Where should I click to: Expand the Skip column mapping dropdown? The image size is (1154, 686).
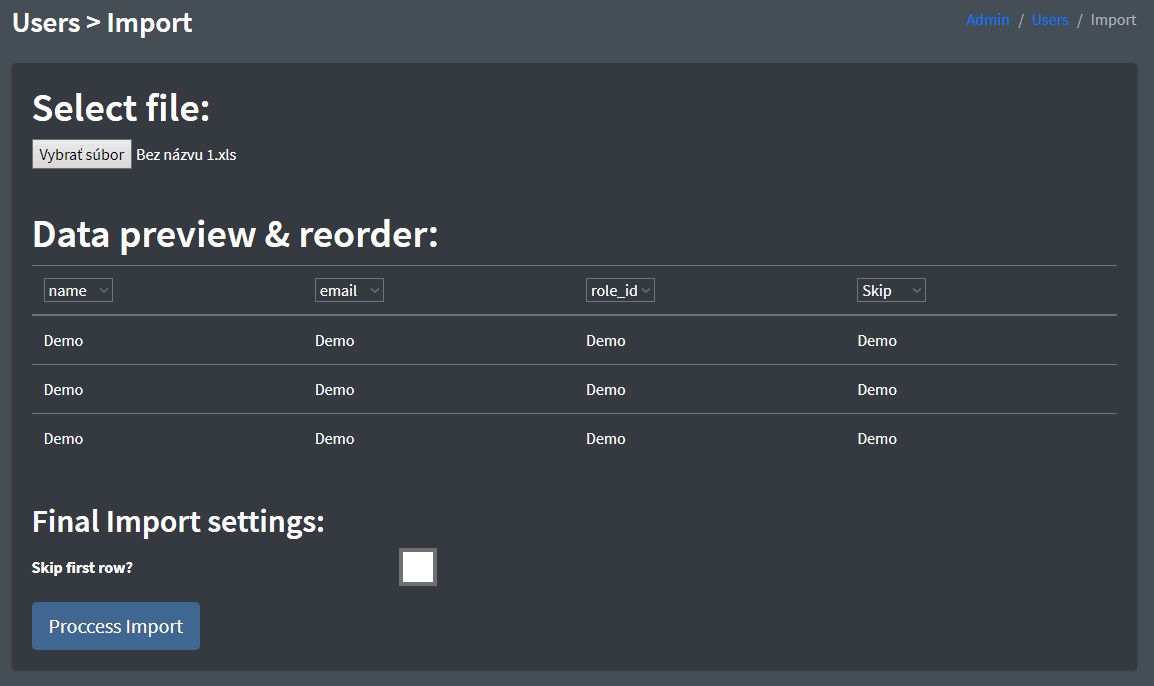(891, 290)
